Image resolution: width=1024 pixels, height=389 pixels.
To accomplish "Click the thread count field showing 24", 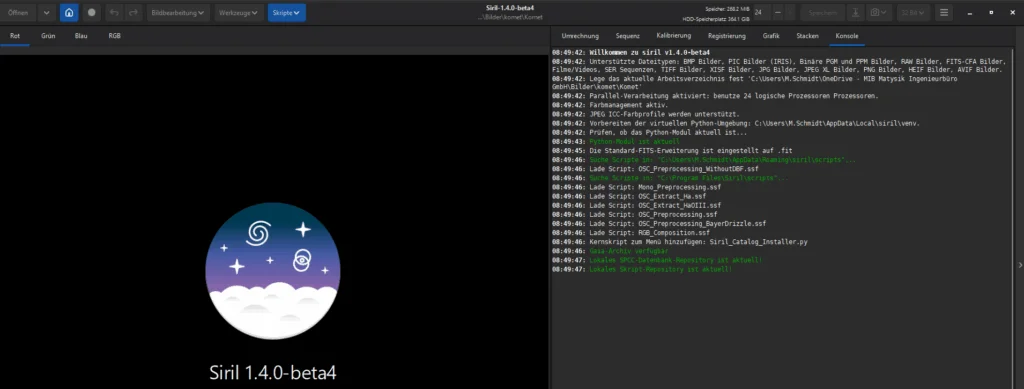I will (761, 12).
